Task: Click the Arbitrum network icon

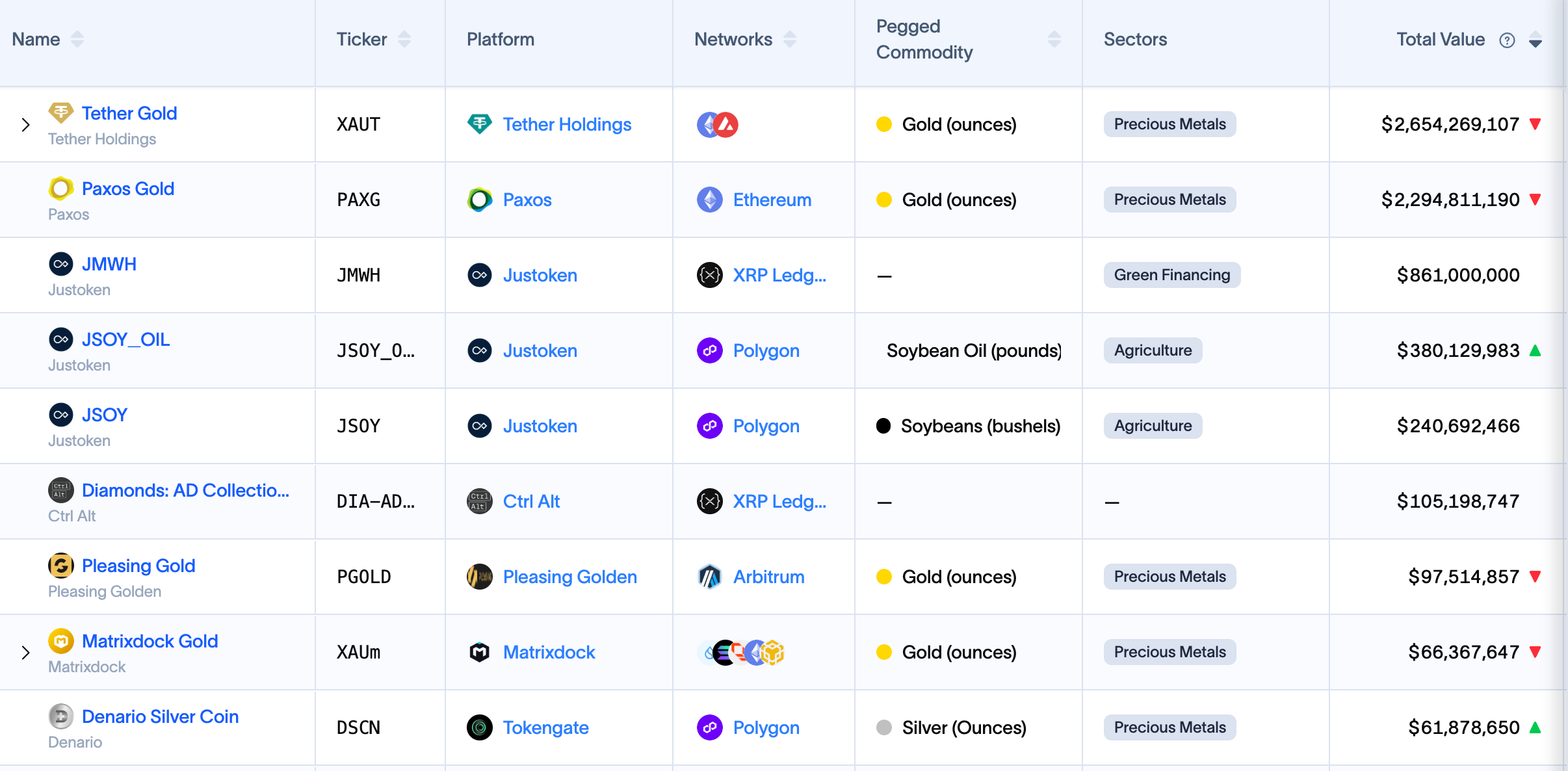Action: [709, 577]
